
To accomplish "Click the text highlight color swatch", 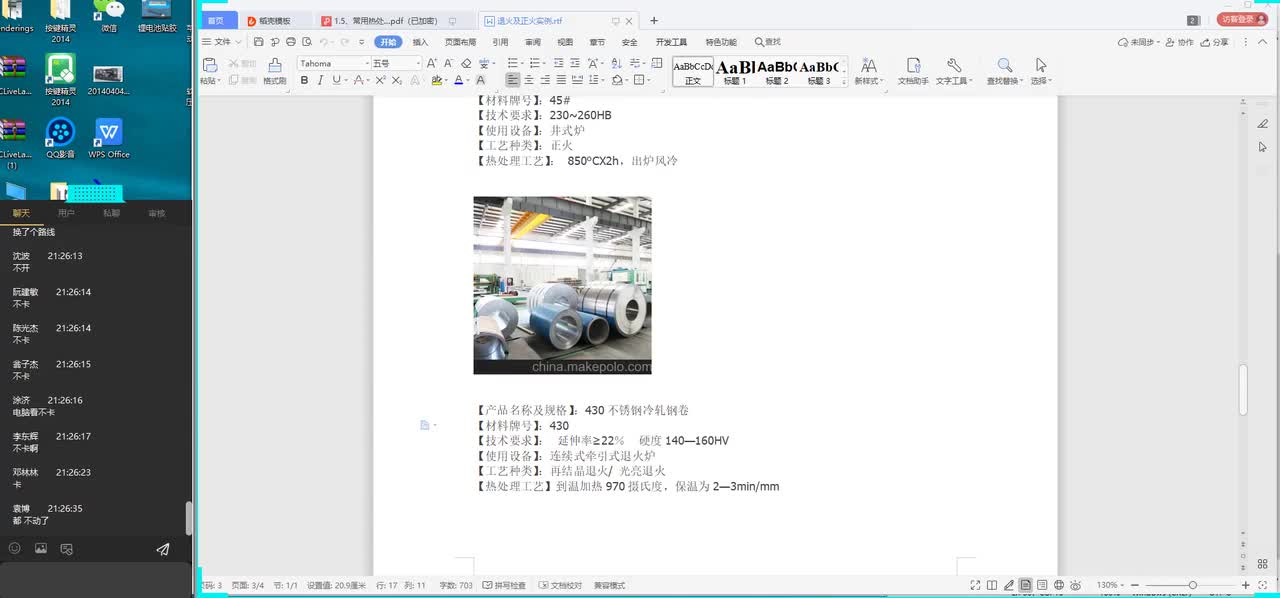I will point(436,80).
